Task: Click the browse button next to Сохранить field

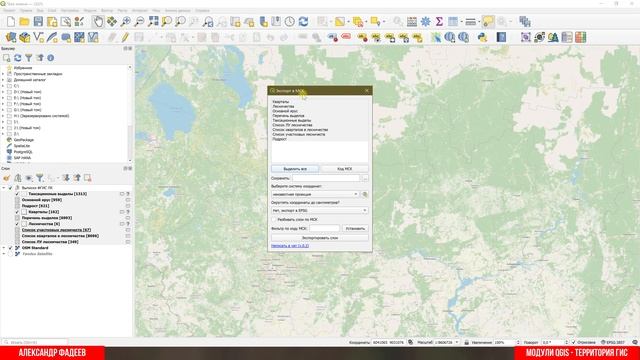Action: click(x=364, y=178)
